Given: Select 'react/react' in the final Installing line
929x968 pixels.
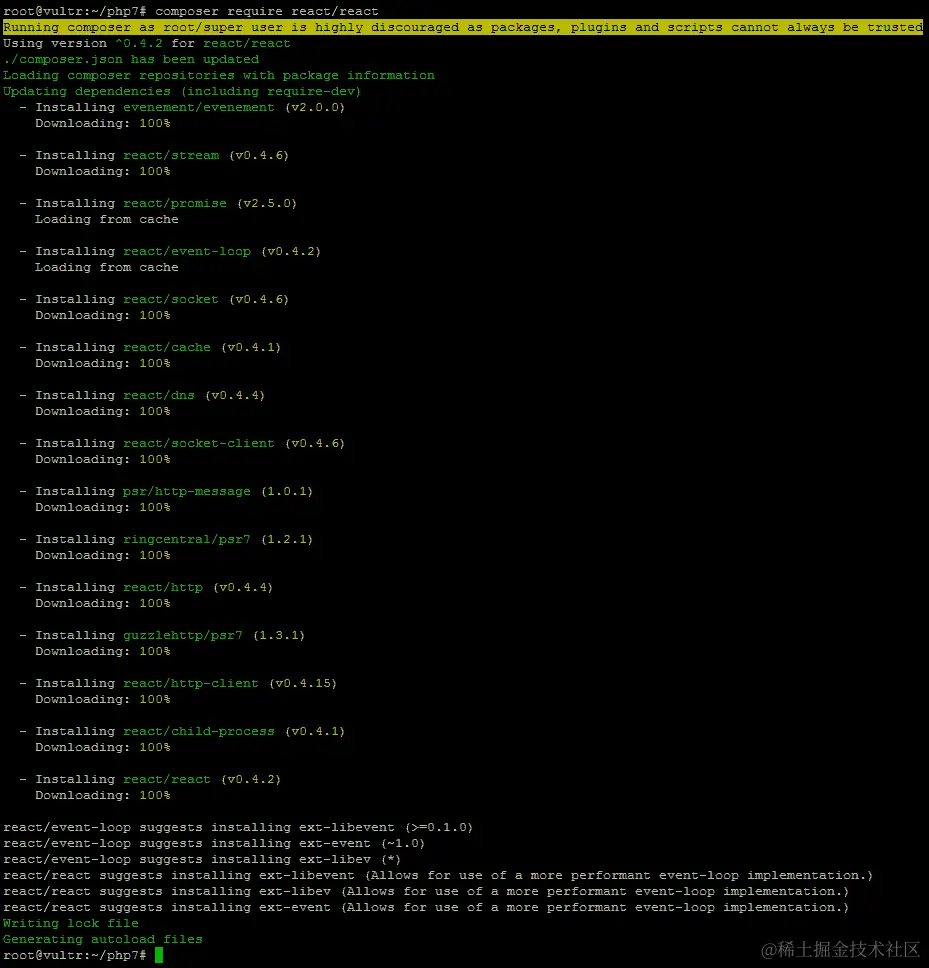Looking at the screenshot, I should pyautogui.click(x=167, y=780).
